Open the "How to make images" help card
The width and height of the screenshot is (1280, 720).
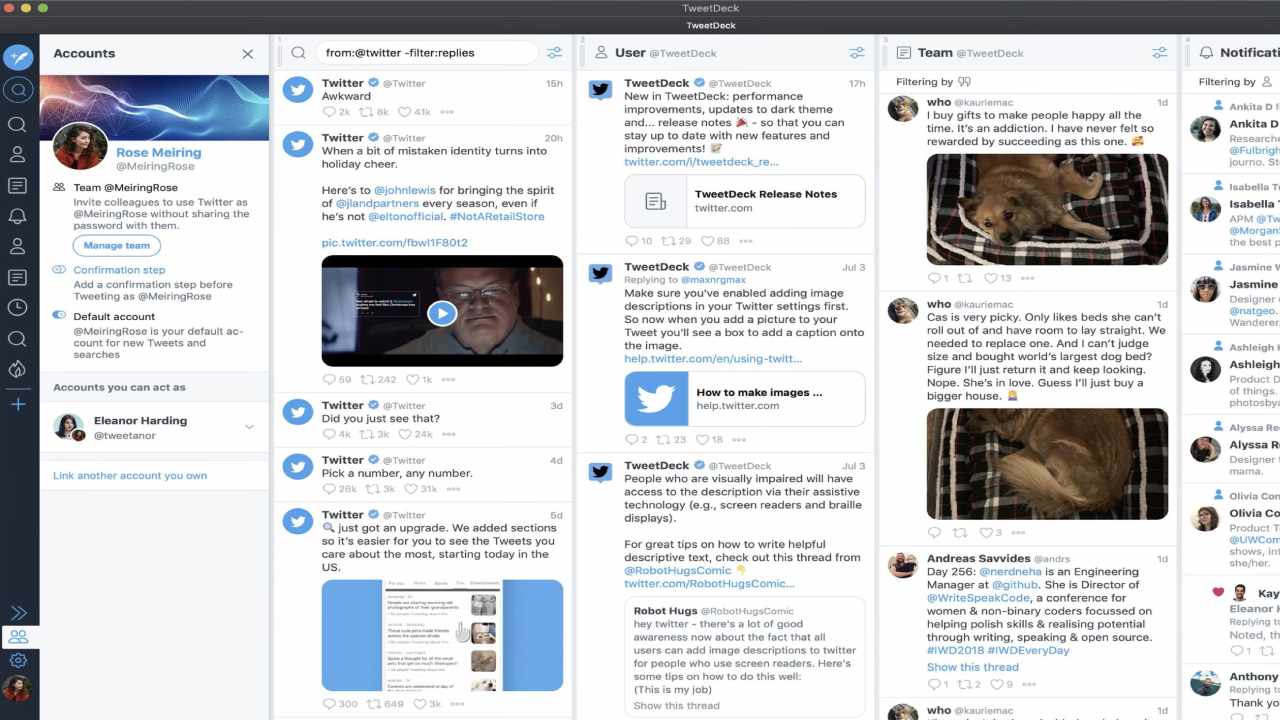744,399
